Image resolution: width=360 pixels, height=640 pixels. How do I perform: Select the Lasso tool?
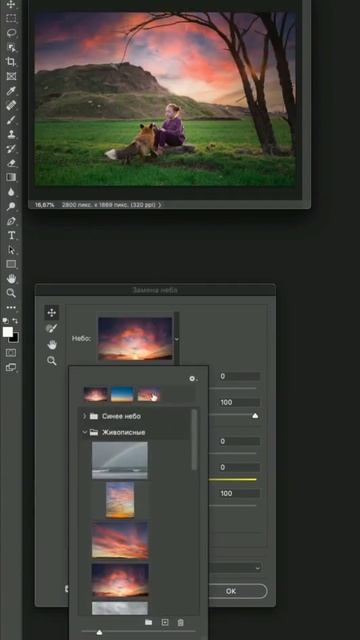11,33
